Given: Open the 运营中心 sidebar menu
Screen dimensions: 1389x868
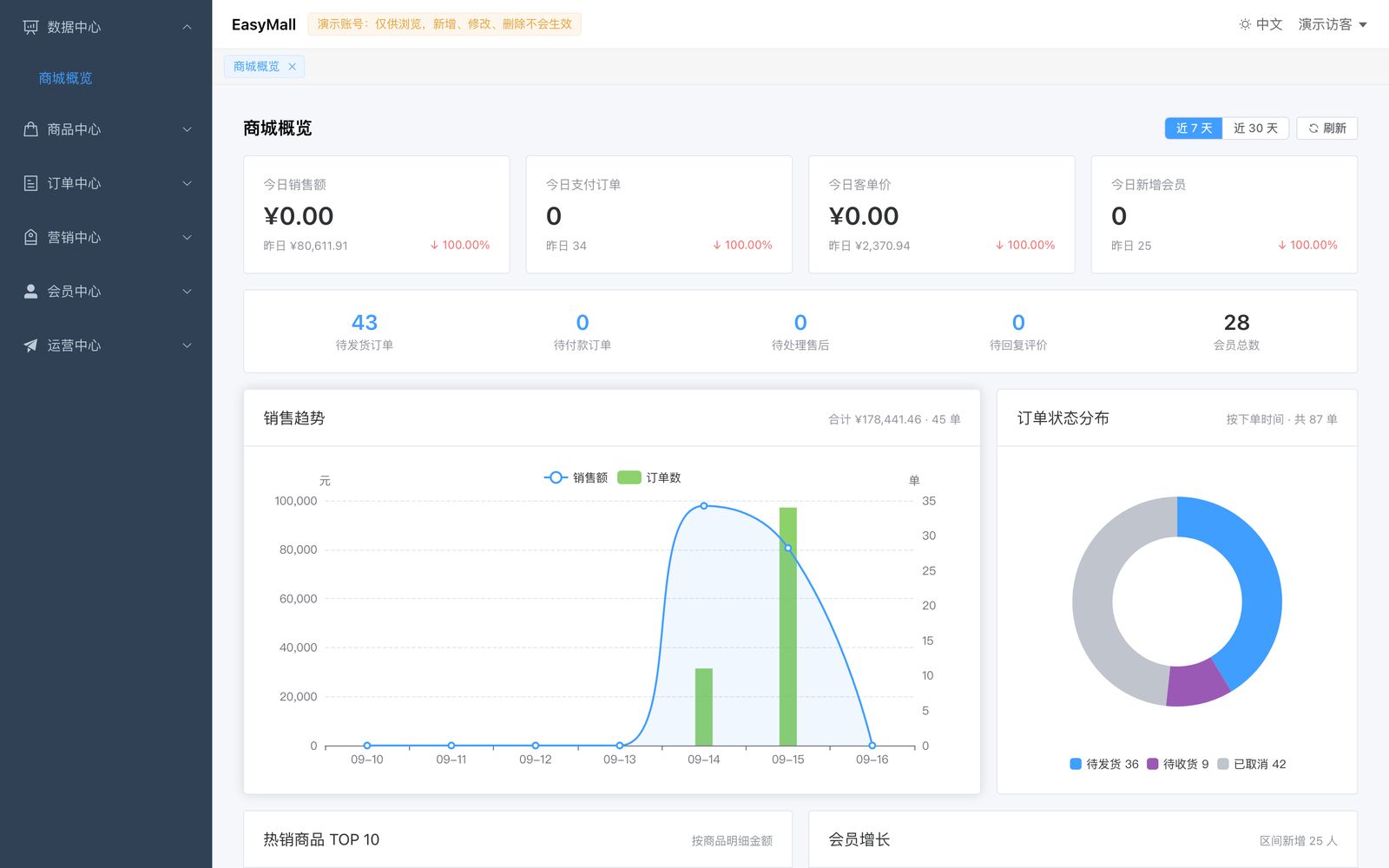Looking at the screenshot, I should [x=106, y=345].
